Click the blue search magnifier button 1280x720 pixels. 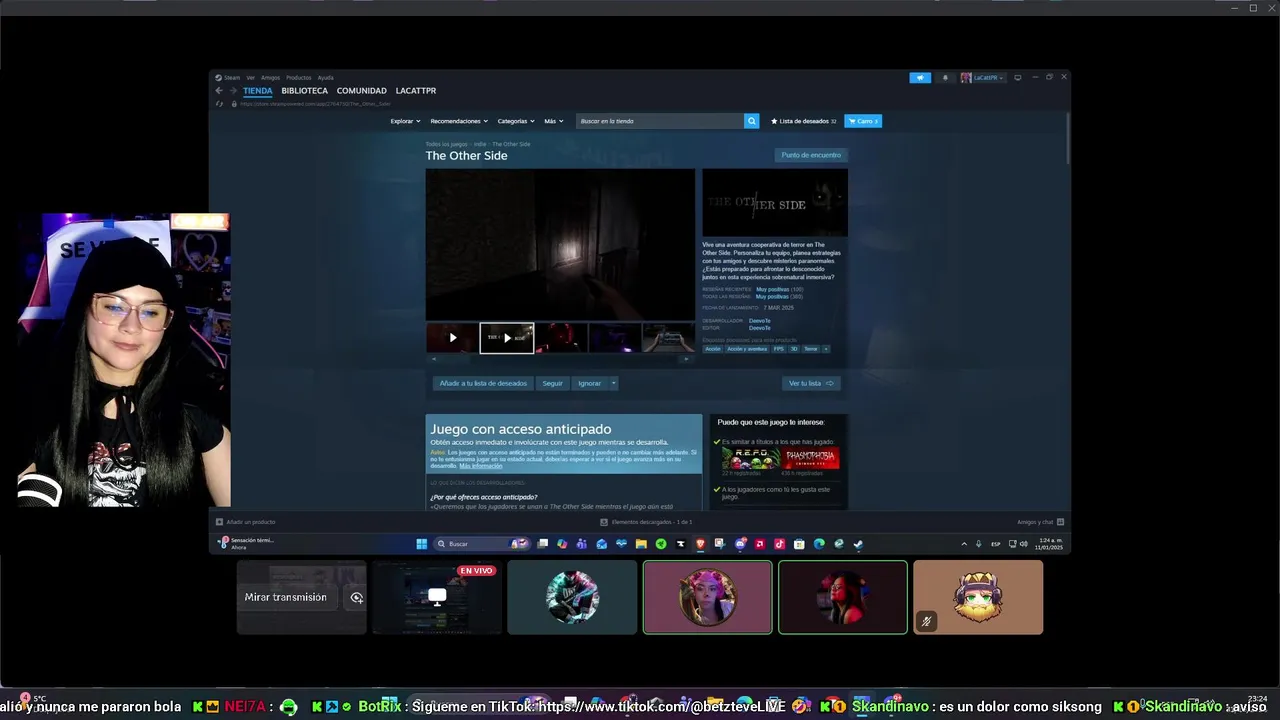coord(752,121)
